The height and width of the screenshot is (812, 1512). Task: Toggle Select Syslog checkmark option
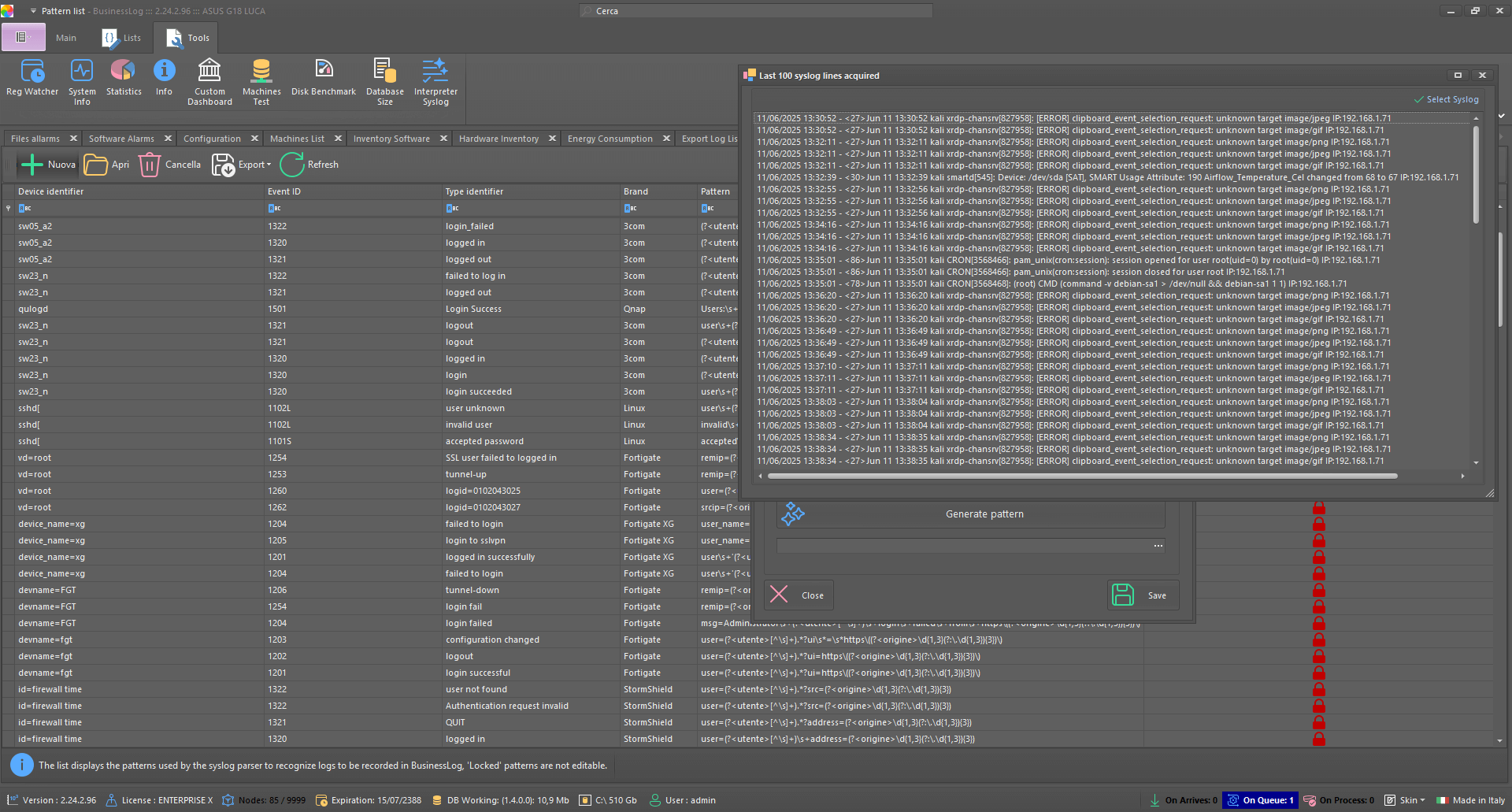(x=1447, y=99)
